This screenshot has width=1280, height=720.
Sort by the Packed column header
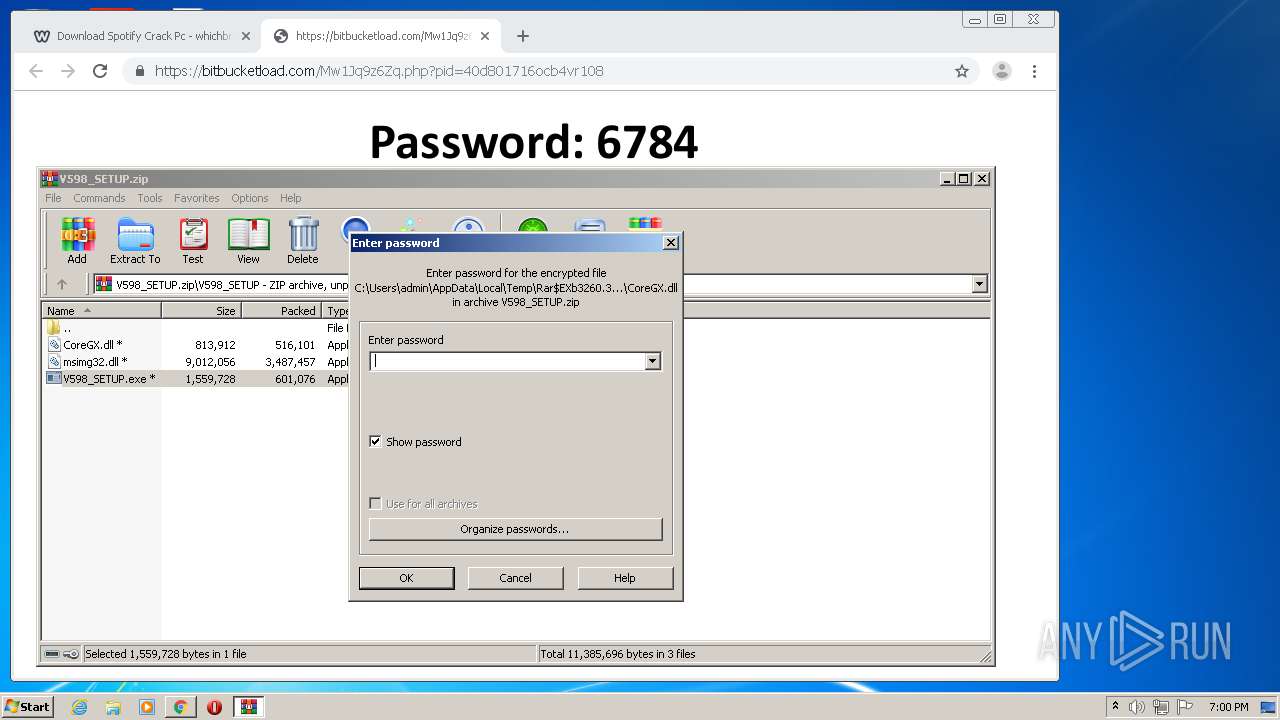coord(281,311)
